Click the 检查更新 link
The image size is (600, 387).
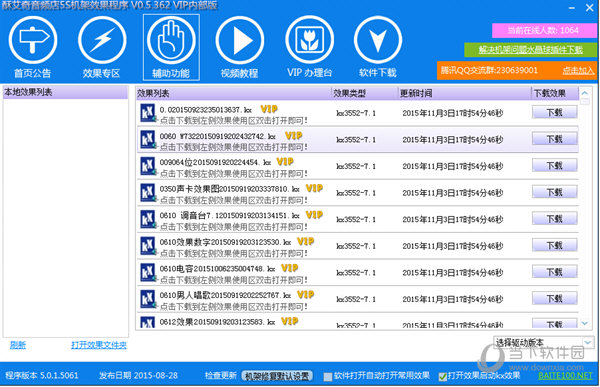220,376
